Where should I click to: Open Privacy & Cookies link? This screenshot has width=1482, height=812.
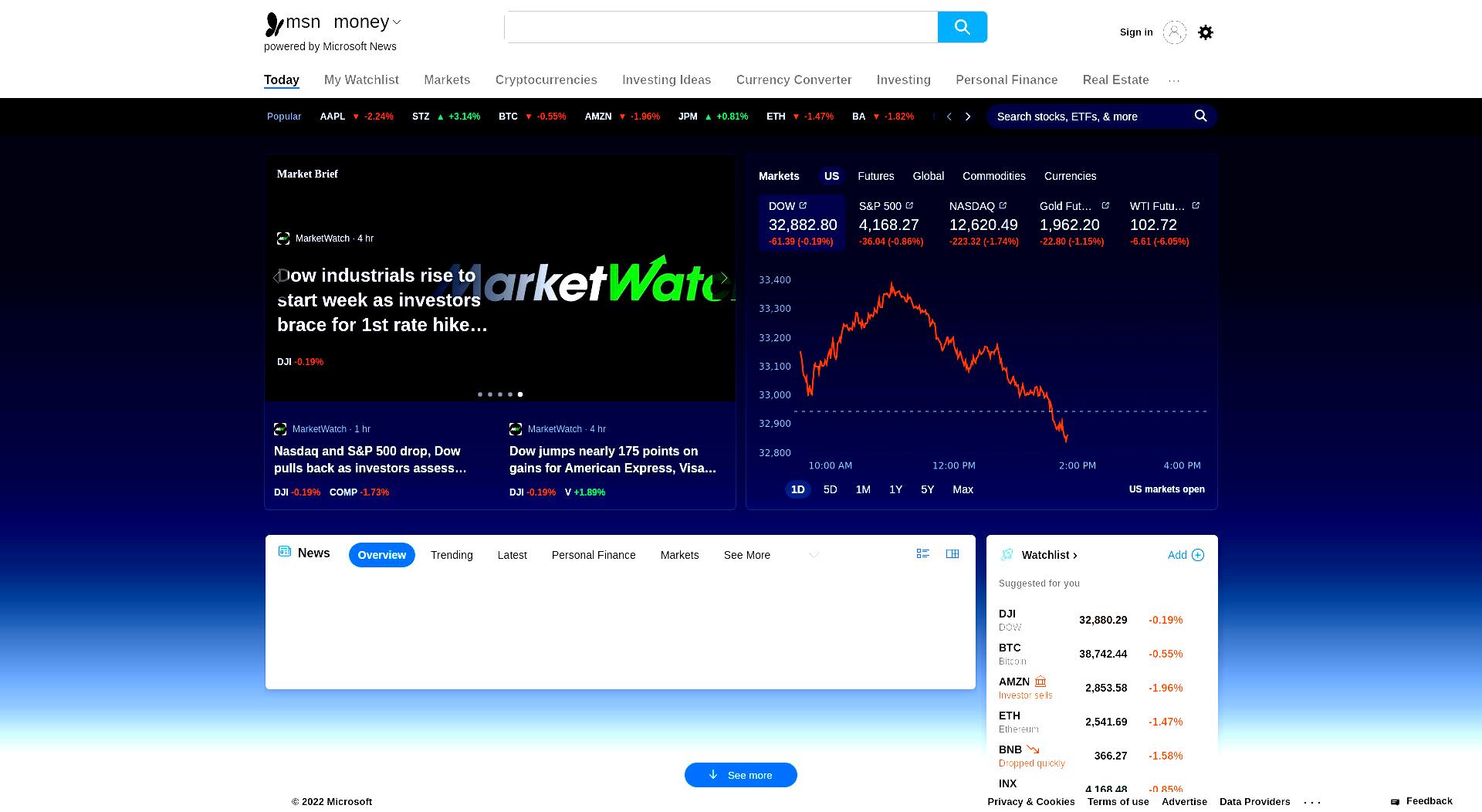point(1030,802)
